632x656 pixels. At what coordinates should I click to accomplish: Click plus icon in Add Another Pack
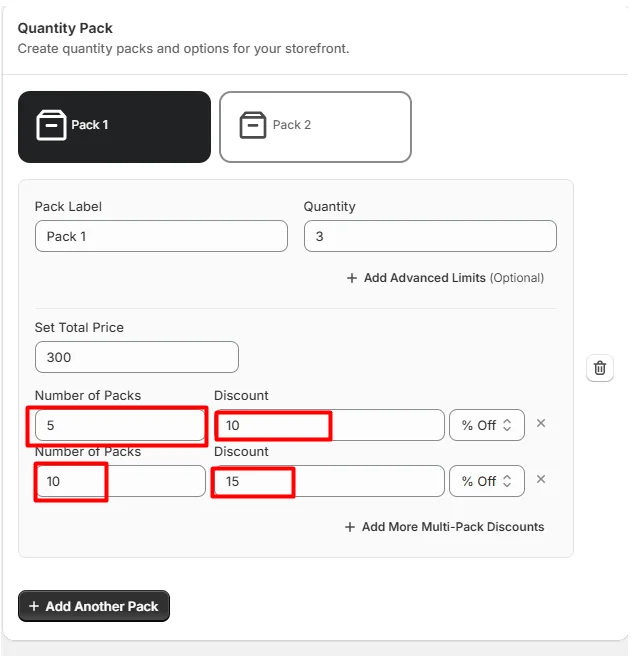point(34,606)
